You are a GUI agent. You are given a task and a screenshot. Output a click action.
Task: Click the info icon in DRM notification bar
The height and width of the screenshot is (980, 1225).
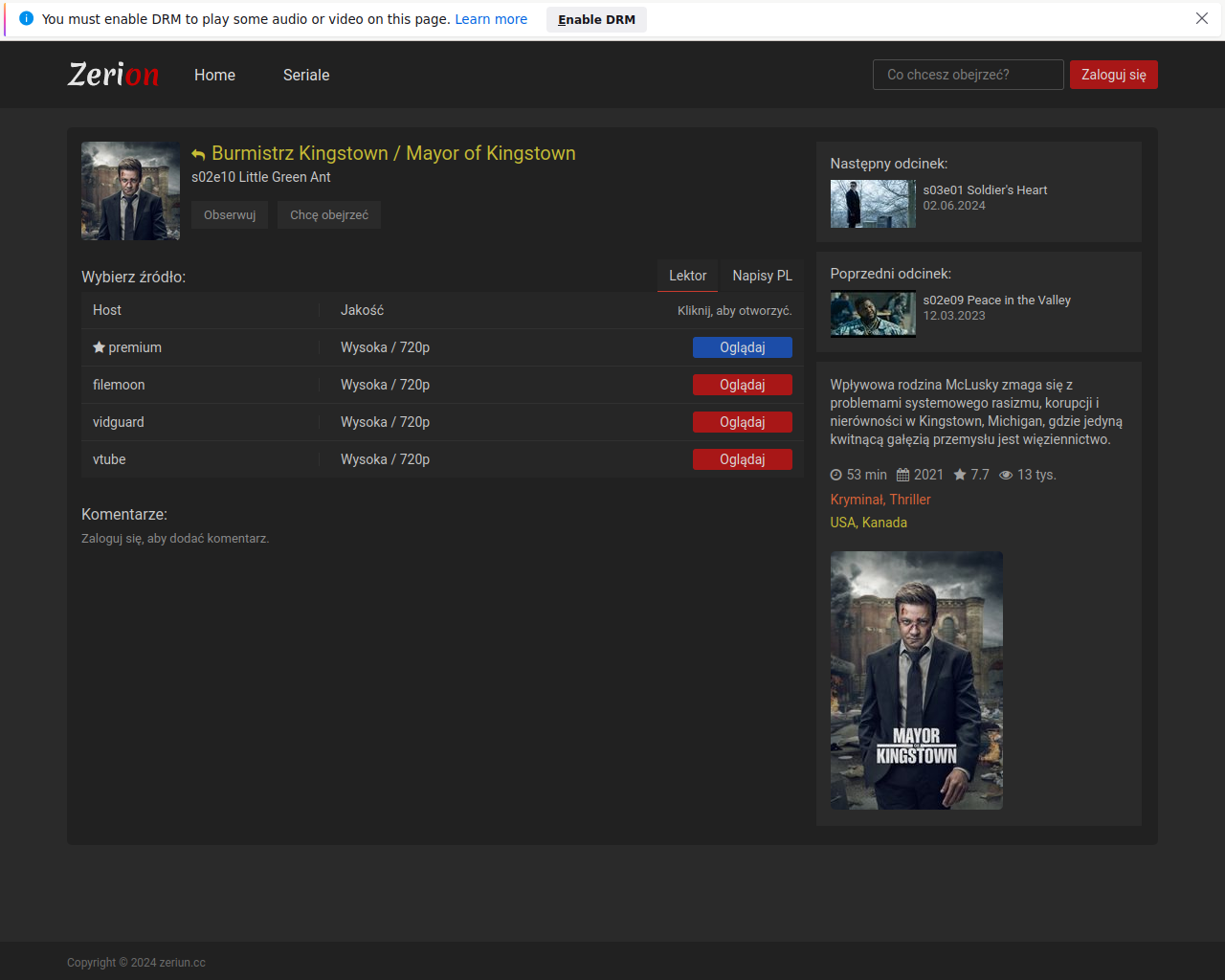[x=26, y=18]
